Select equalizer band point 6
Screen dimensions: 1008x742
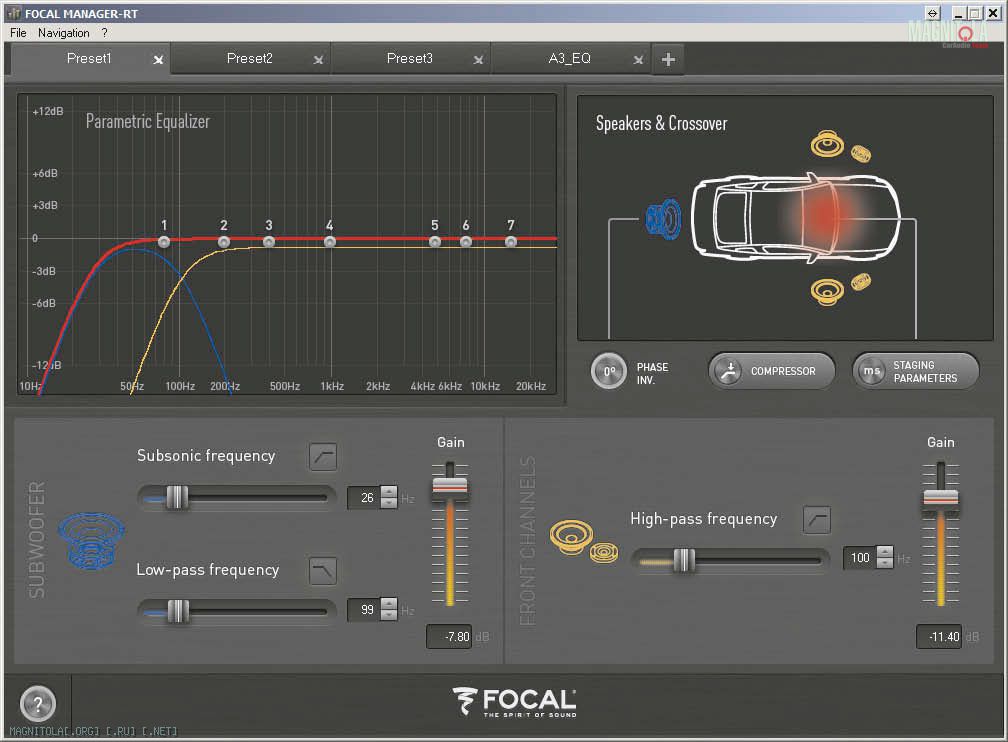tap(466, 242)
